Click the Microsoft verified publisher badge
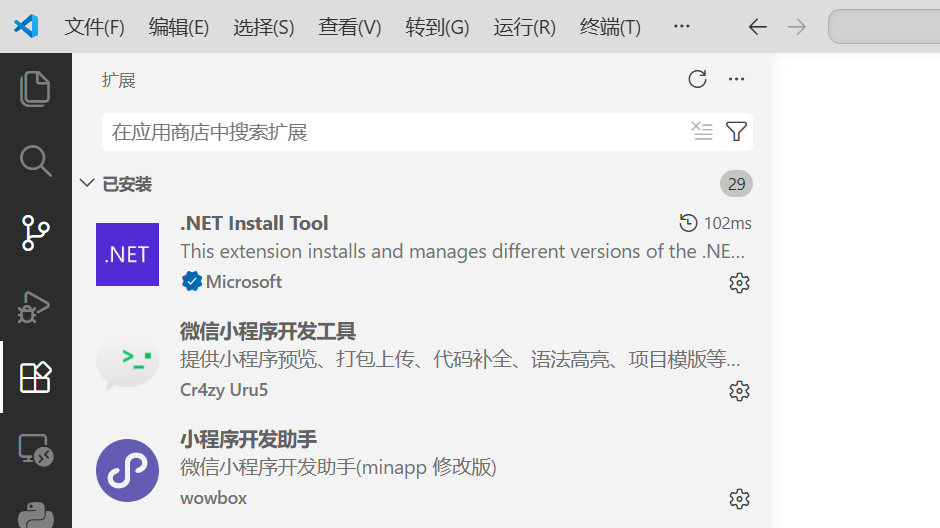The width and height of the screenshot is (940, 528). [191, 281]
